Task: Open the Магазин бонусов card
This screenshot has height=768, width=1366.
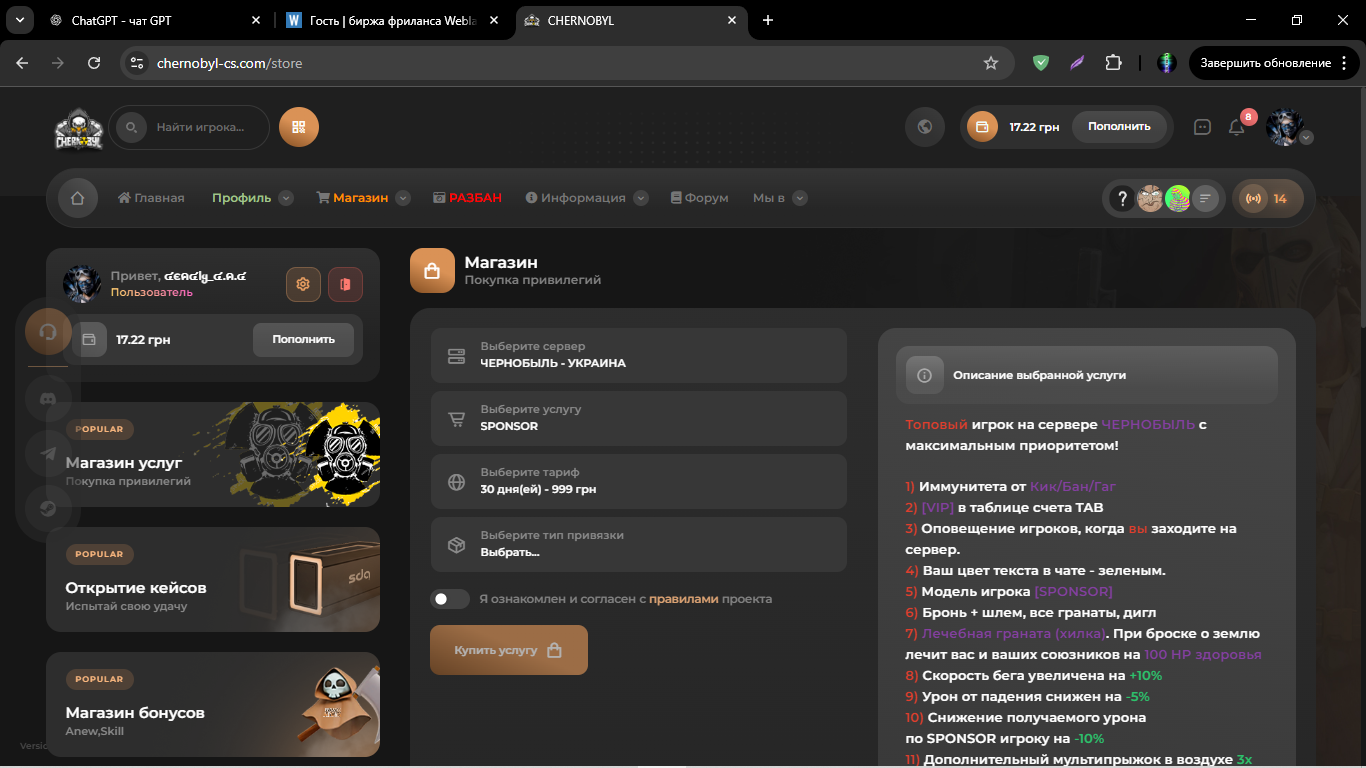Action: tap(213, 705)
